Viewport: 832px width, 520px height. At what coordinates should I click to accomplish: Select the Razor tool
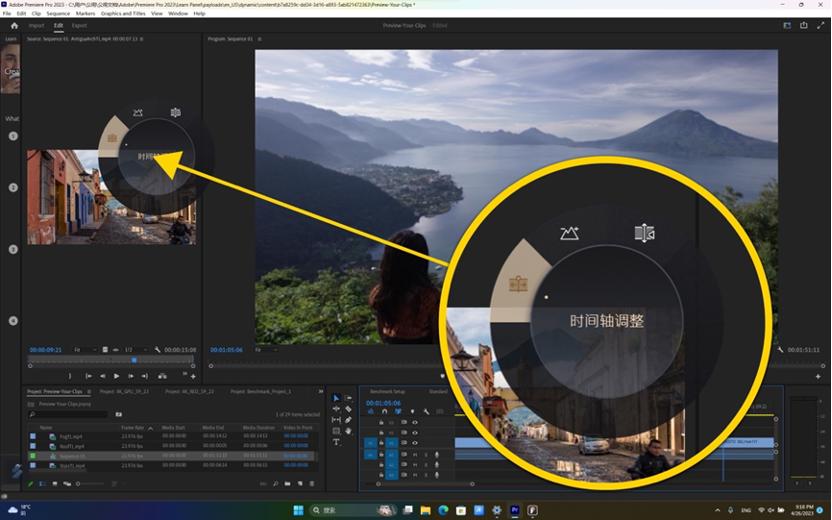[x=348, y=409]
